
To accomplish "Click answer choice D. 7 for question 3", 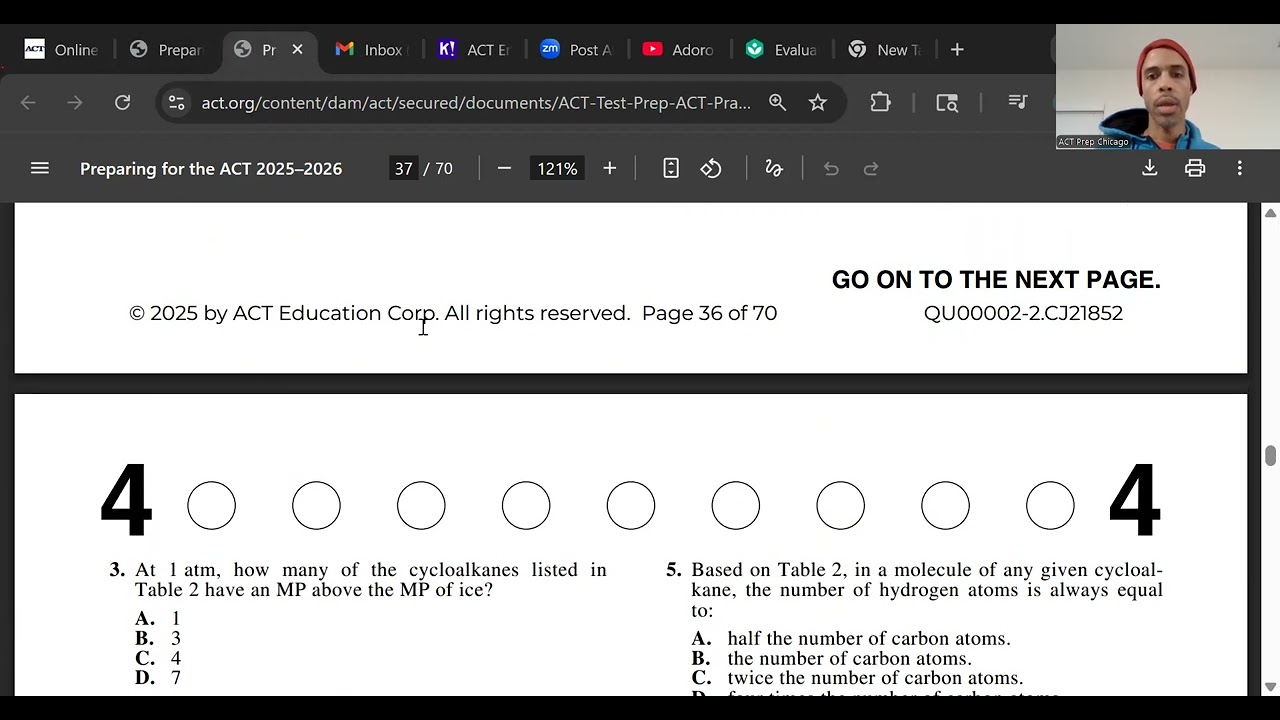I will [158, 678].
